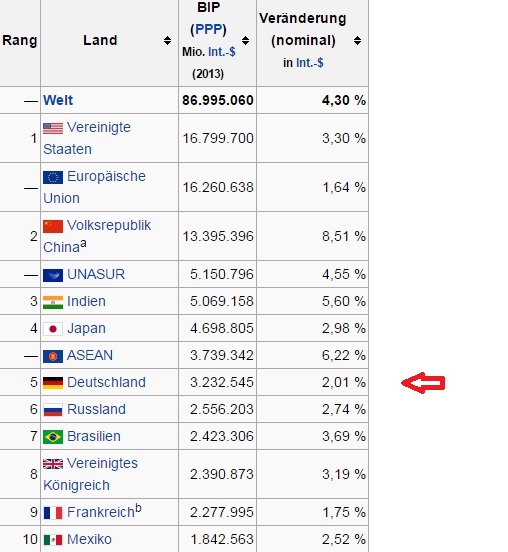Select France's change 1,75 %
The height and width of the screenshot is (552, 508).
(x=344, y=513)
